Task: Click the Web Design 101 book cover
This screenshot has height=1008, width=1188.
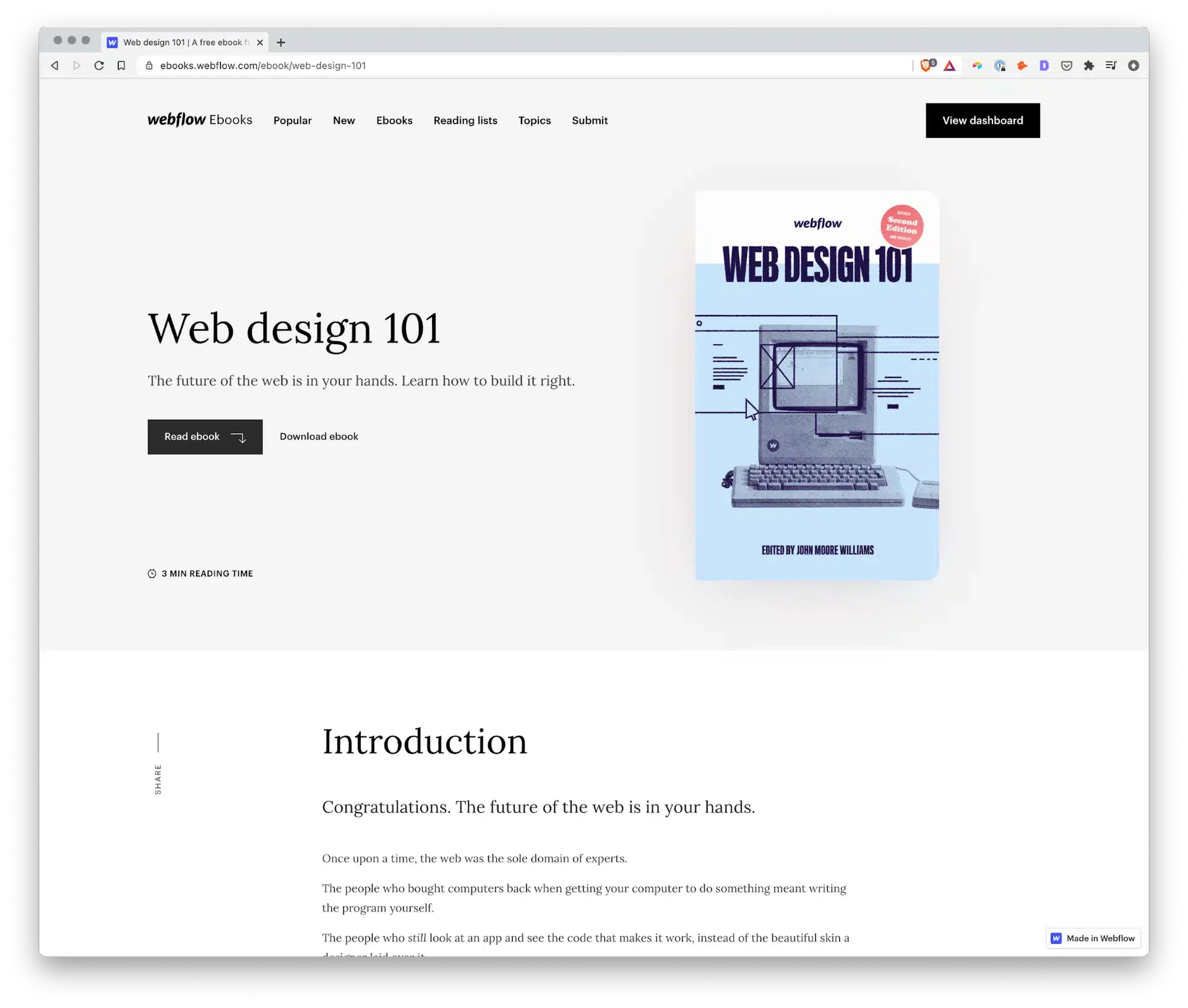Action: pyautogui.click(x=817, y=385)
